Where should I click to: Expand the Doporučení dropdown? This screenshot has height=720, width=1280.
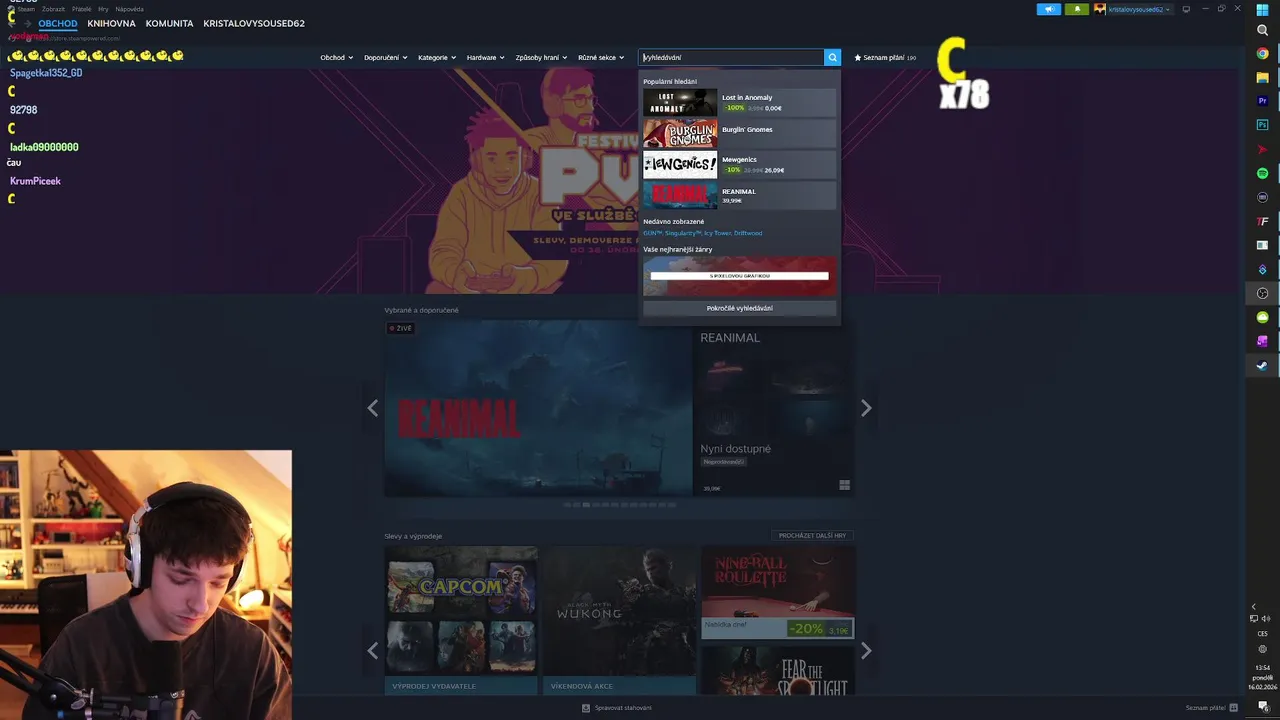coord(385,58)
